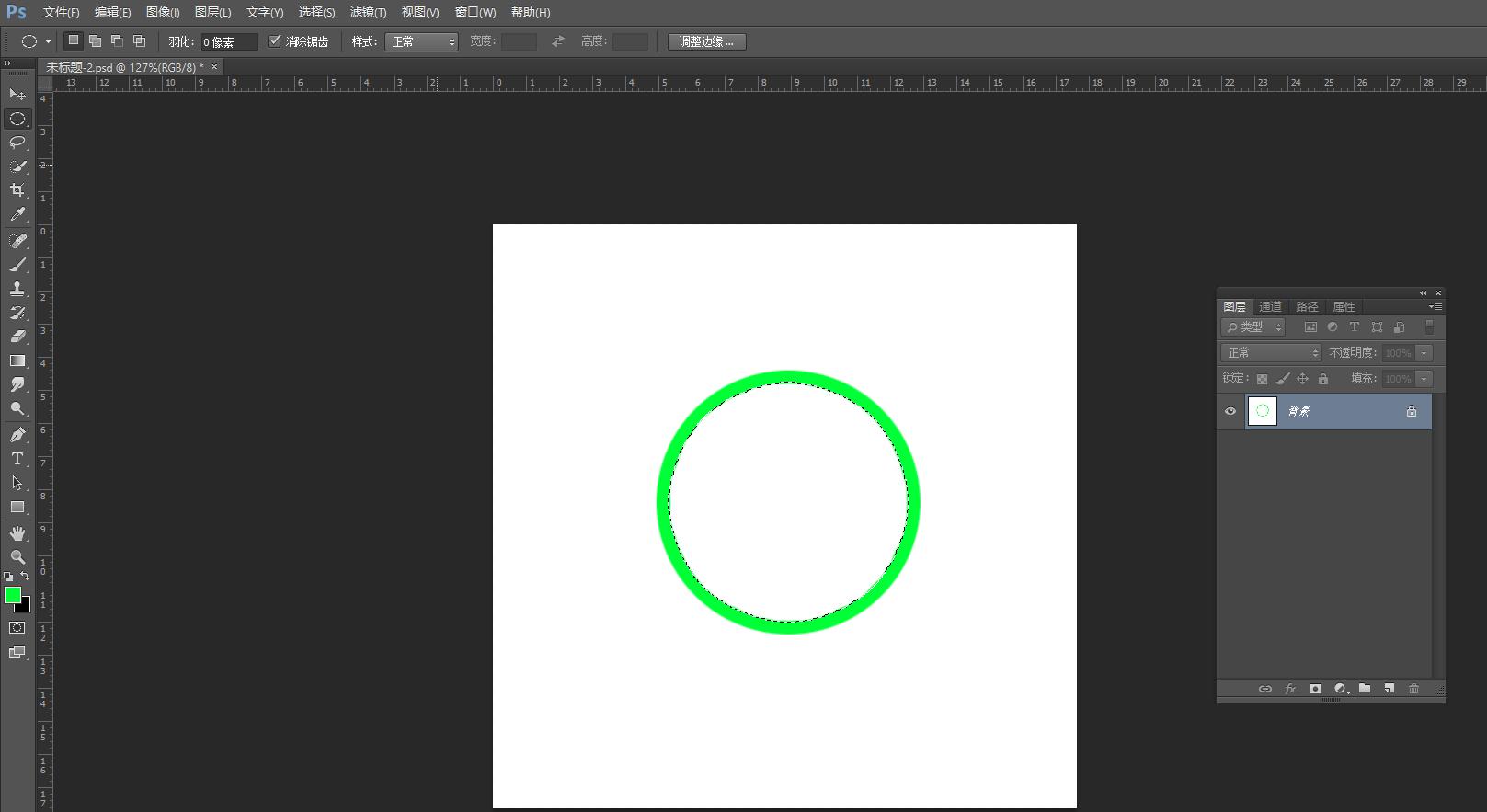Toggle Quick Mask mode
This screenshot has height=812, width=1487.
(17, 627)
